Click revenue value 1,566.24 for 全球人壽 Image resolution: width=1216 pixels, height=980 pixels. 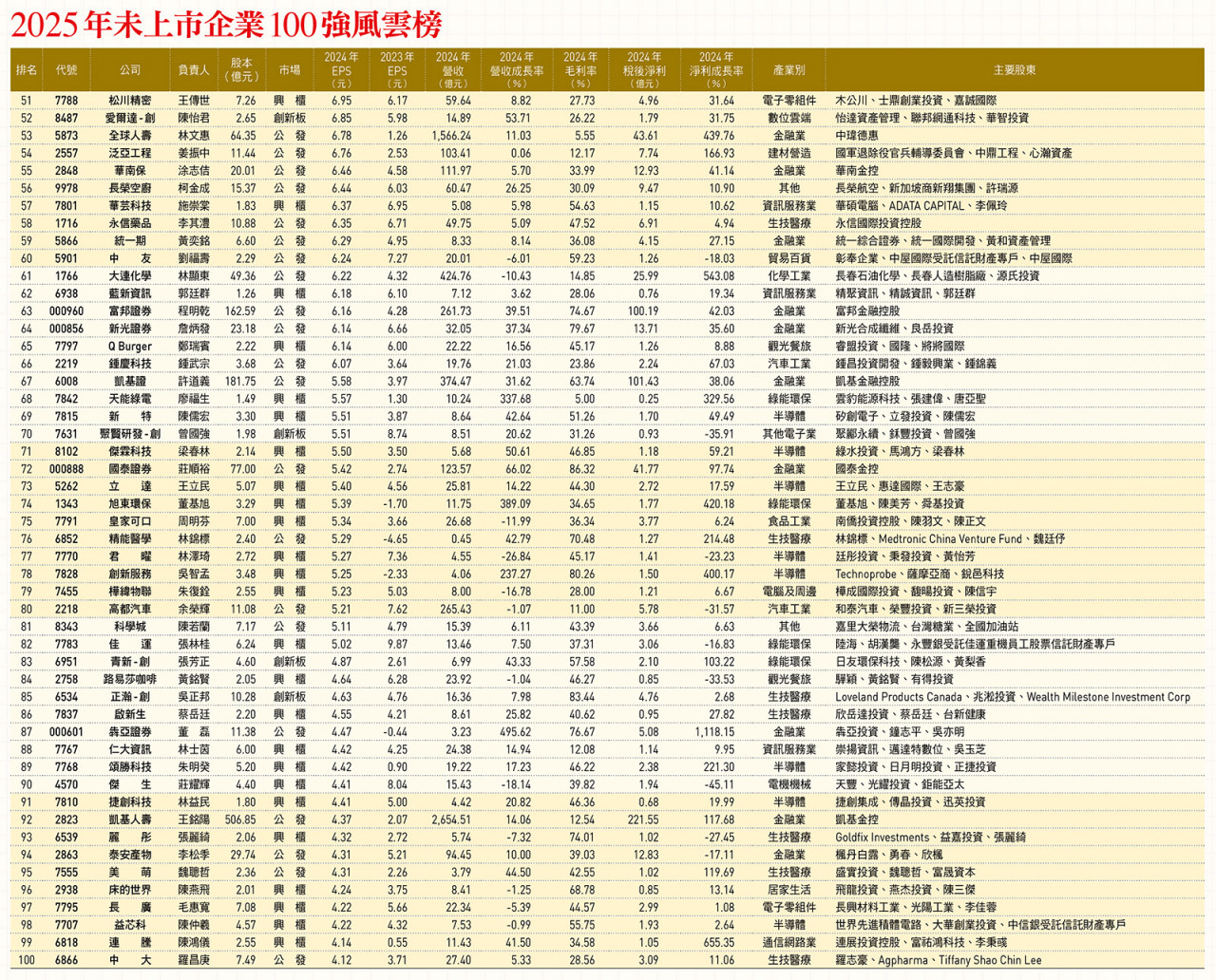click(x=450, y=136)
